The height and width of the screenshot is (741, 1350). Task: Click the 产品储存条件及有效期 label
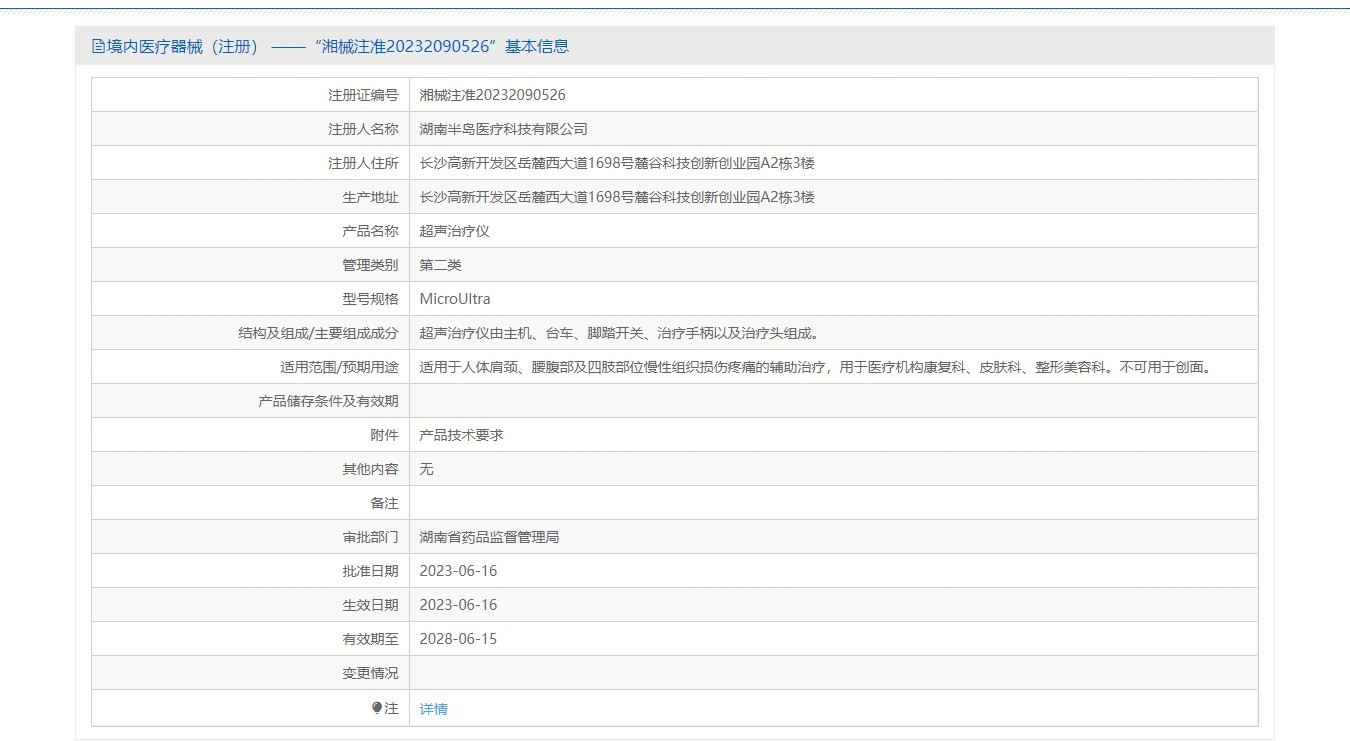[x=328, y=401]
